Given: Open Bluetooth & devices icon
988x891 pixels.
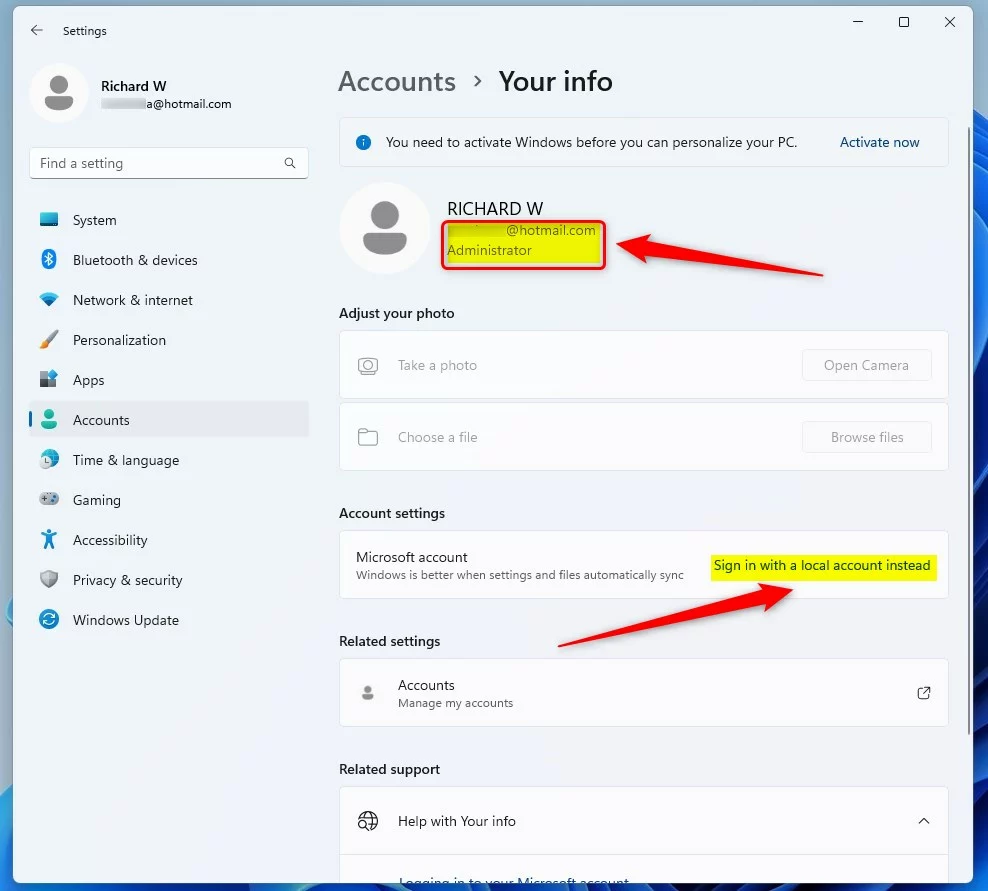Looking at the screenshot, I should (49, 260).
